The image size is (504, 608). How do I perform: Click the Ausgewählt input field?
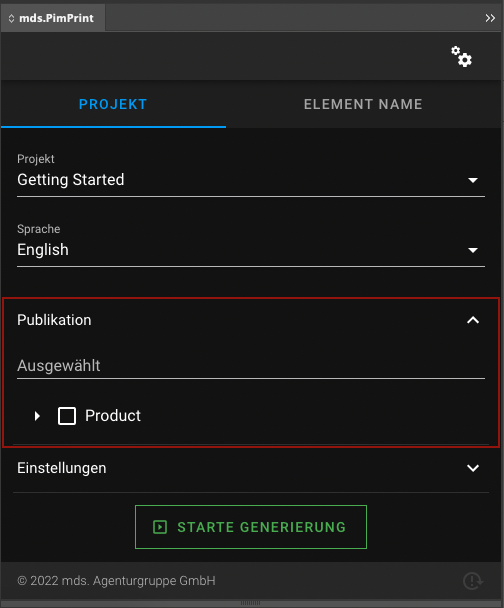(251, 366)
